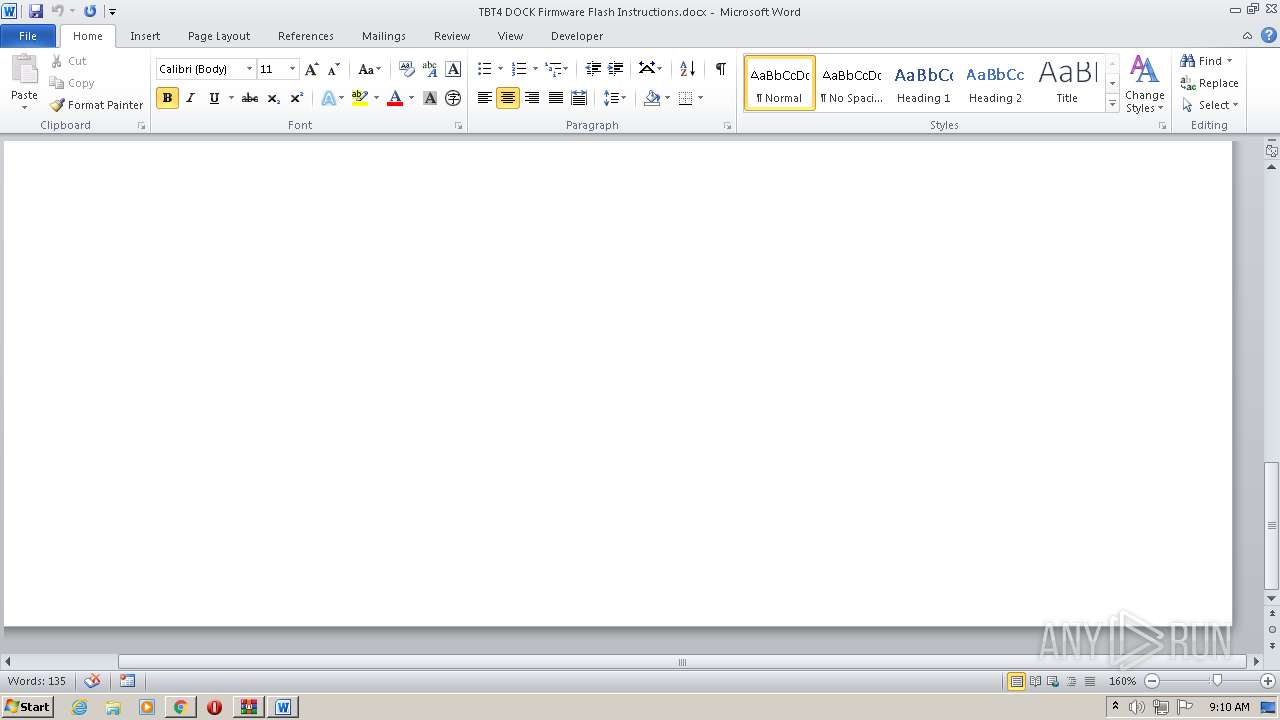Switch to the Page Layout tab
Screen dimensions: 1280x720
click(x=219, y=36)
